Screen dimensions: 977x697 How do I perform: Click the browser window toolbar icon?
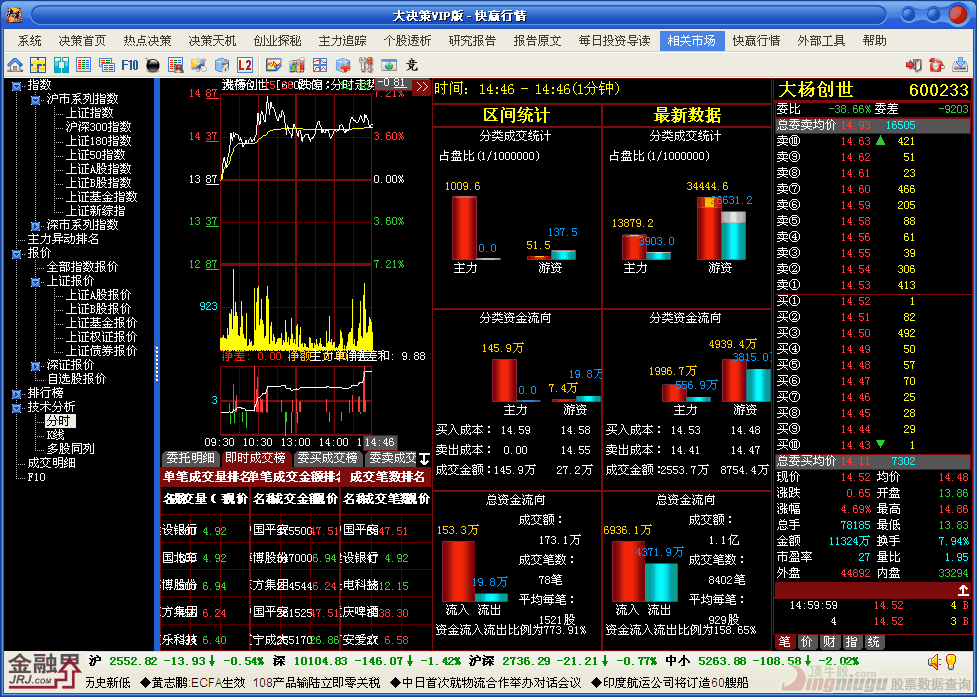[389, 64]
